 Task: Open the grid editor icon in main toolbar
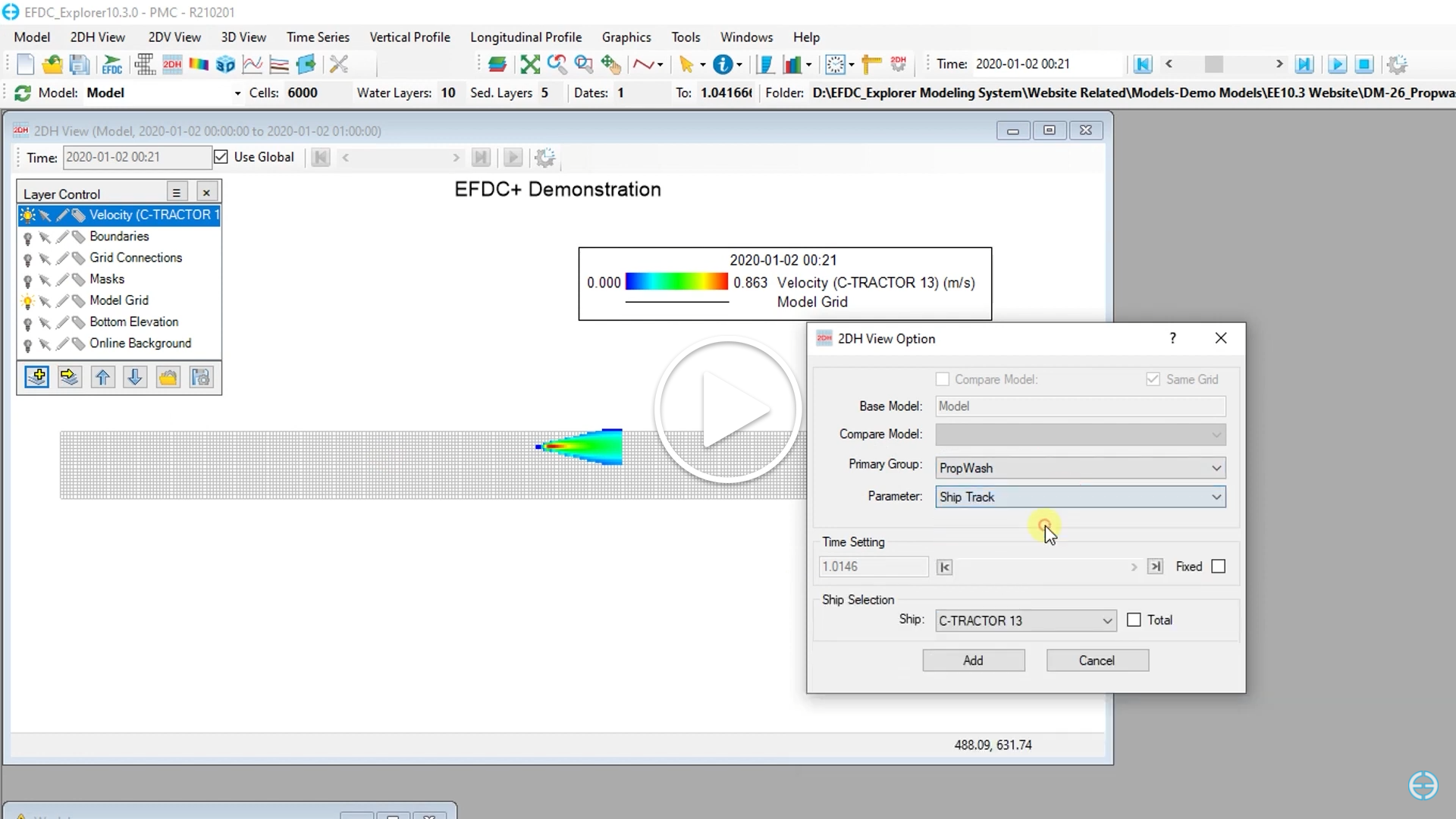point(144,64)
